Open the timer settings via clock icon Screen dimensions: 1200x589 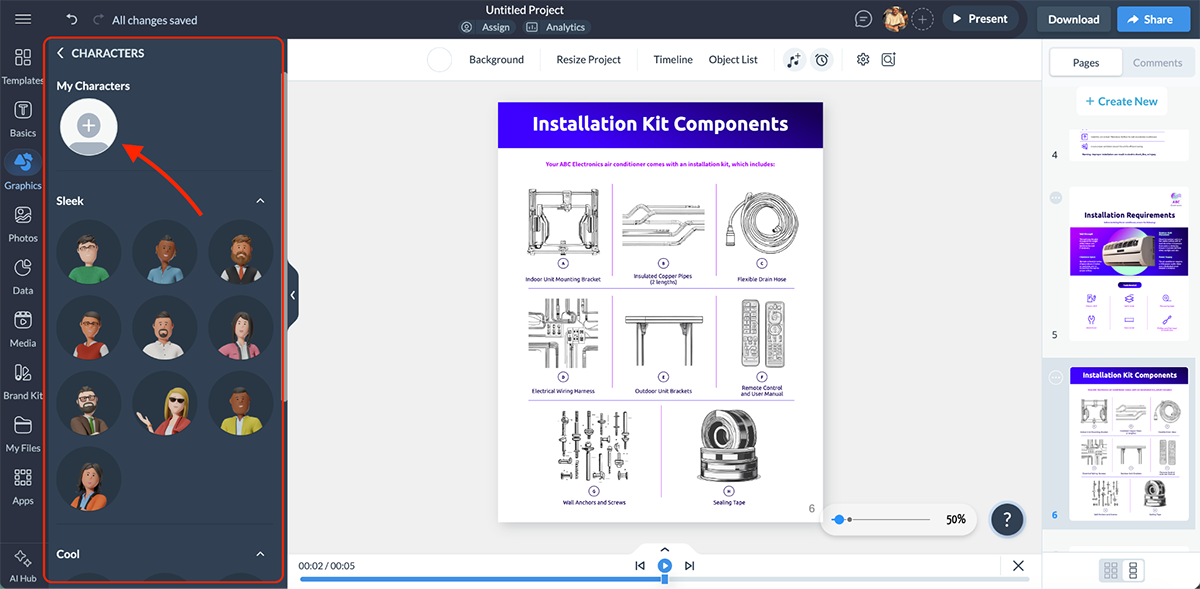[822, 60]
